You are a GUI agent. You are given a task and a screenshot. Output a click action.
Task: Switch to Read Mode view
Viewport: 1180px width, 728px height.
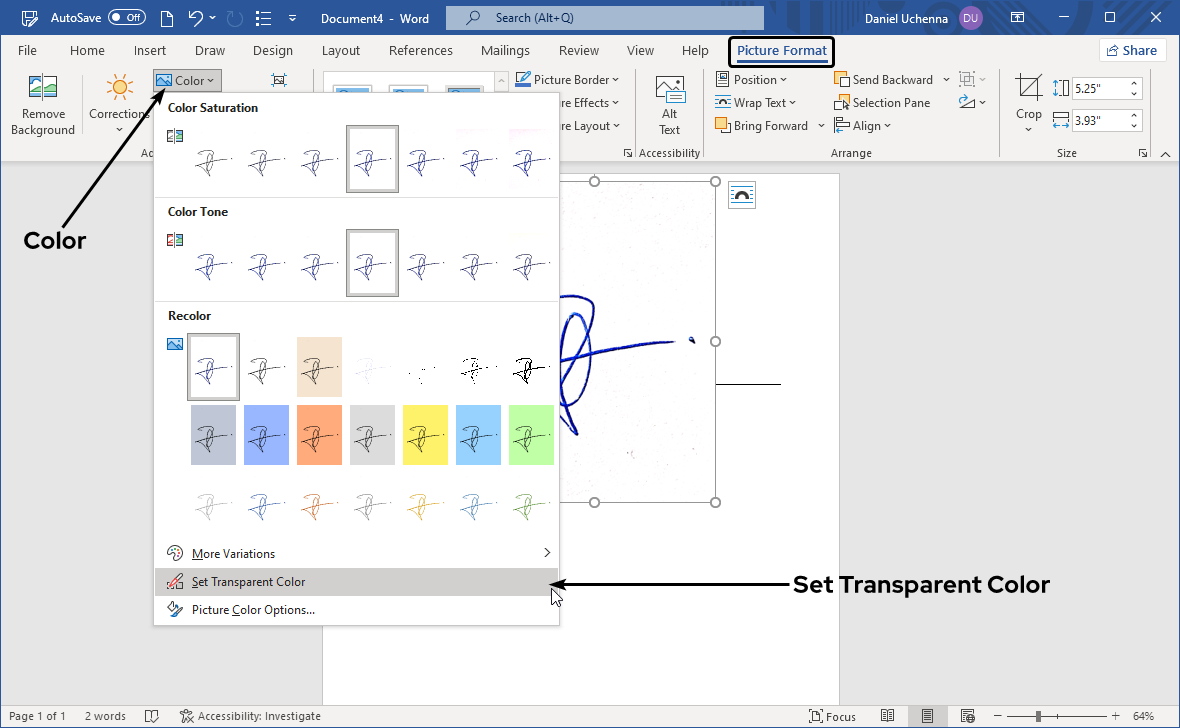(888, 715)
